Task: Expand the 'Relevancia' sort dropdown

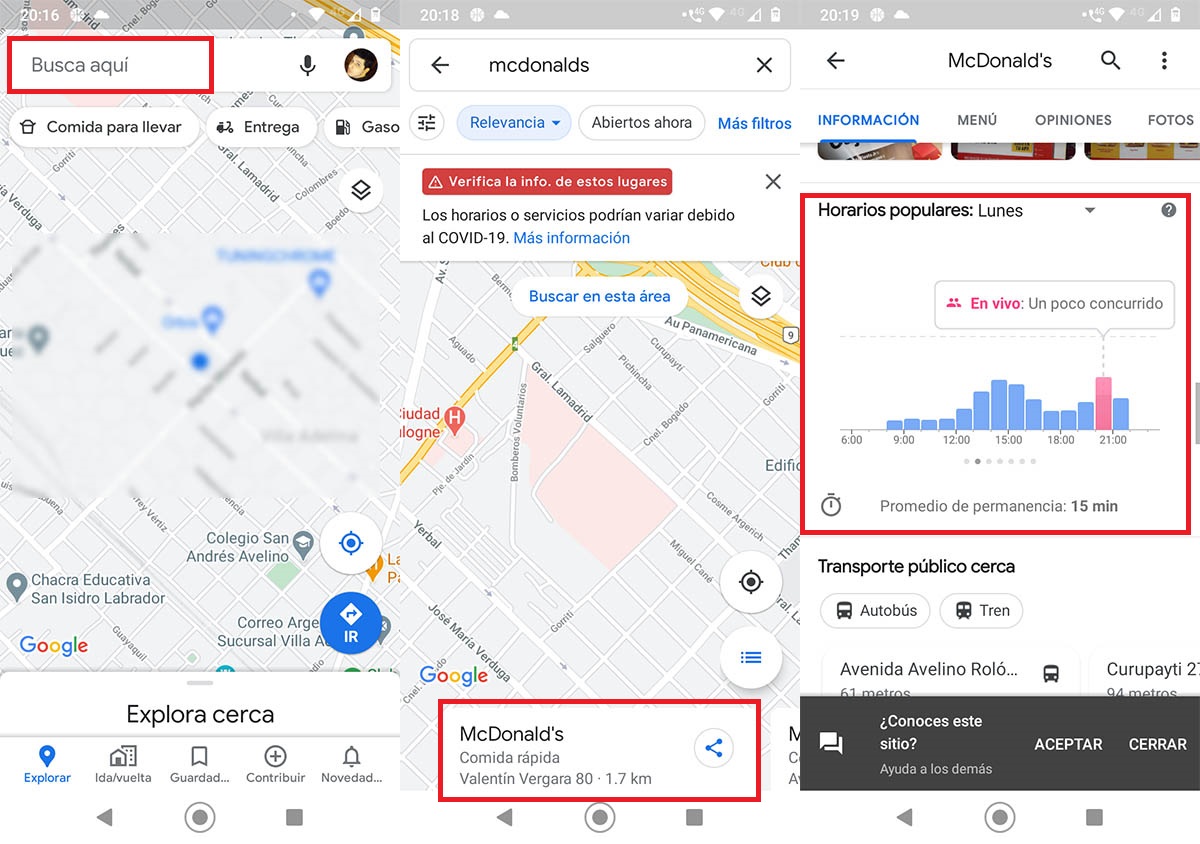Action: click(514, 123)
